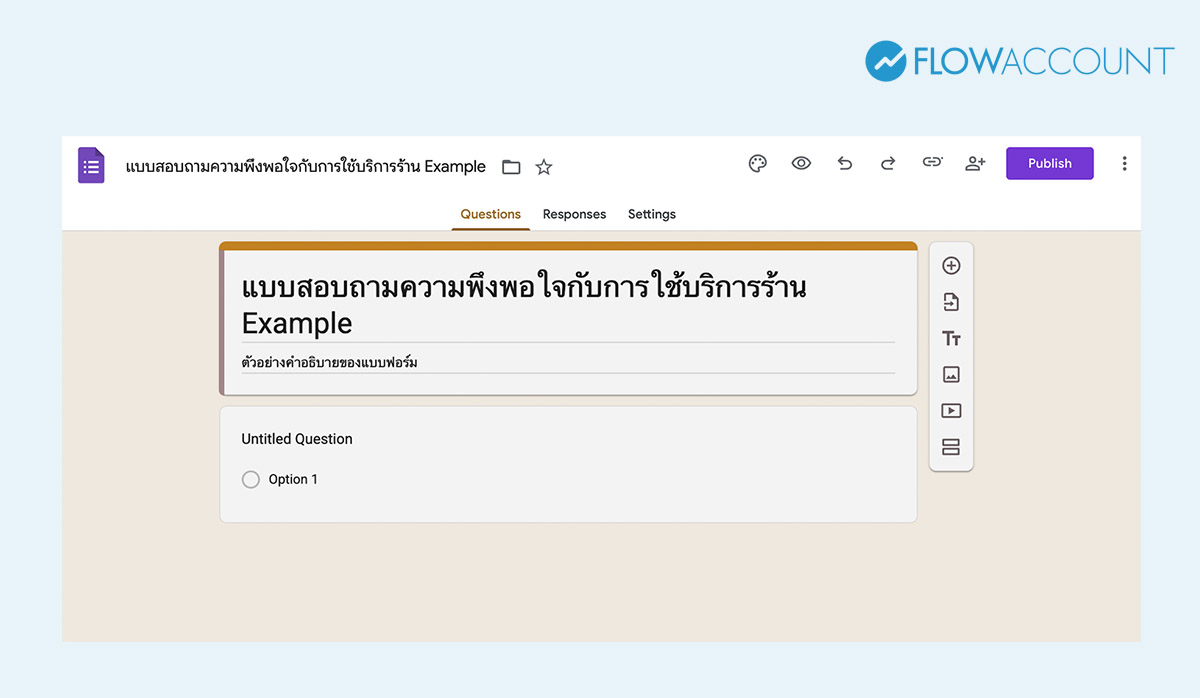Image resolution: width=1200 pixels, height=698 pixels.
Task: Undo the last change
Action: (845, 163)
